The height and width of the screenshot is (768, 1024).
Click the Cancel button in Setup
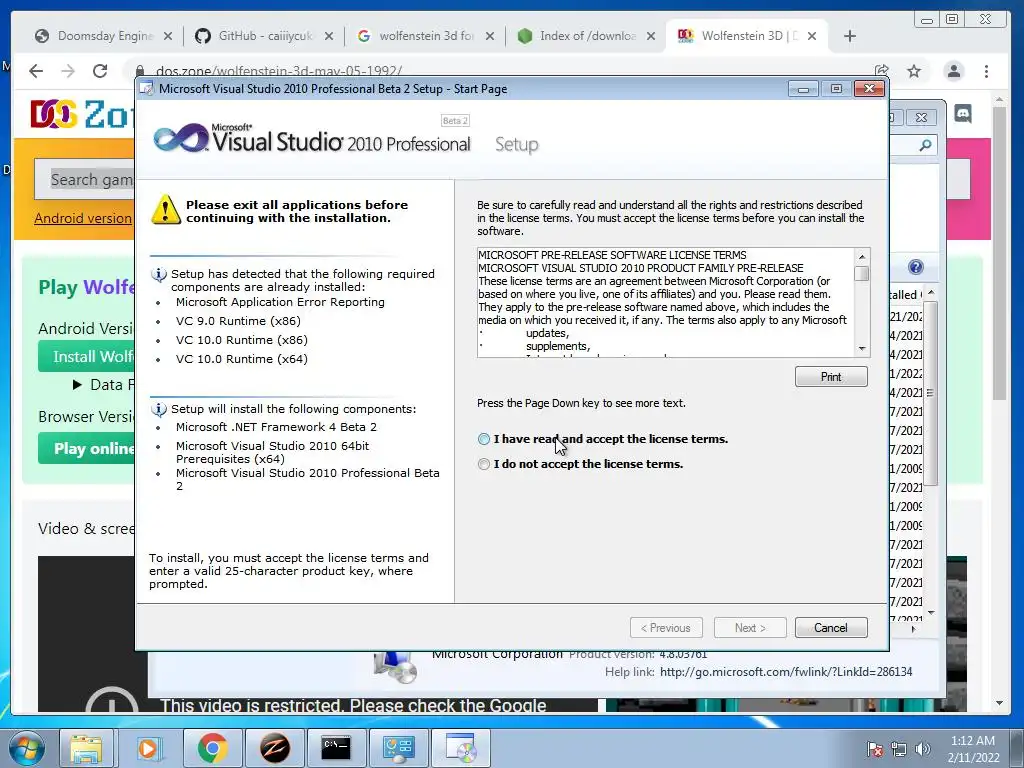pos(831,628)
